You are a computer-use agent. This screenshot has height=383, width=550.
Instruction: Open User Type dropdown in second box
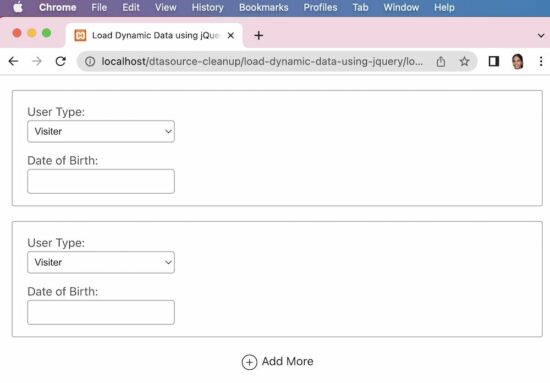tap(101, 262)
